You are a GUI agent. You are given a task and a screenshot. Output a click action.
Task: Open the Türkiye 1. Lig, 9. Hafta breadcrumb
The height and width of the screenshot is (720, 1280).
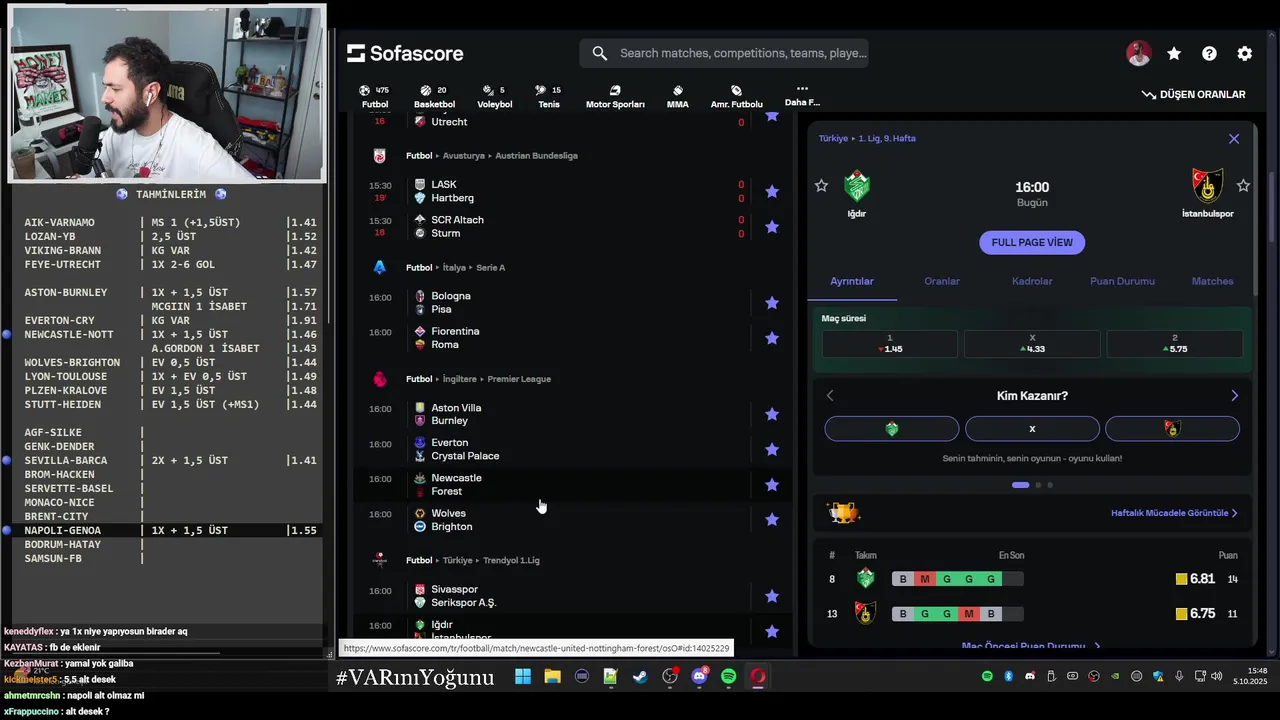[x=867, y=139]
